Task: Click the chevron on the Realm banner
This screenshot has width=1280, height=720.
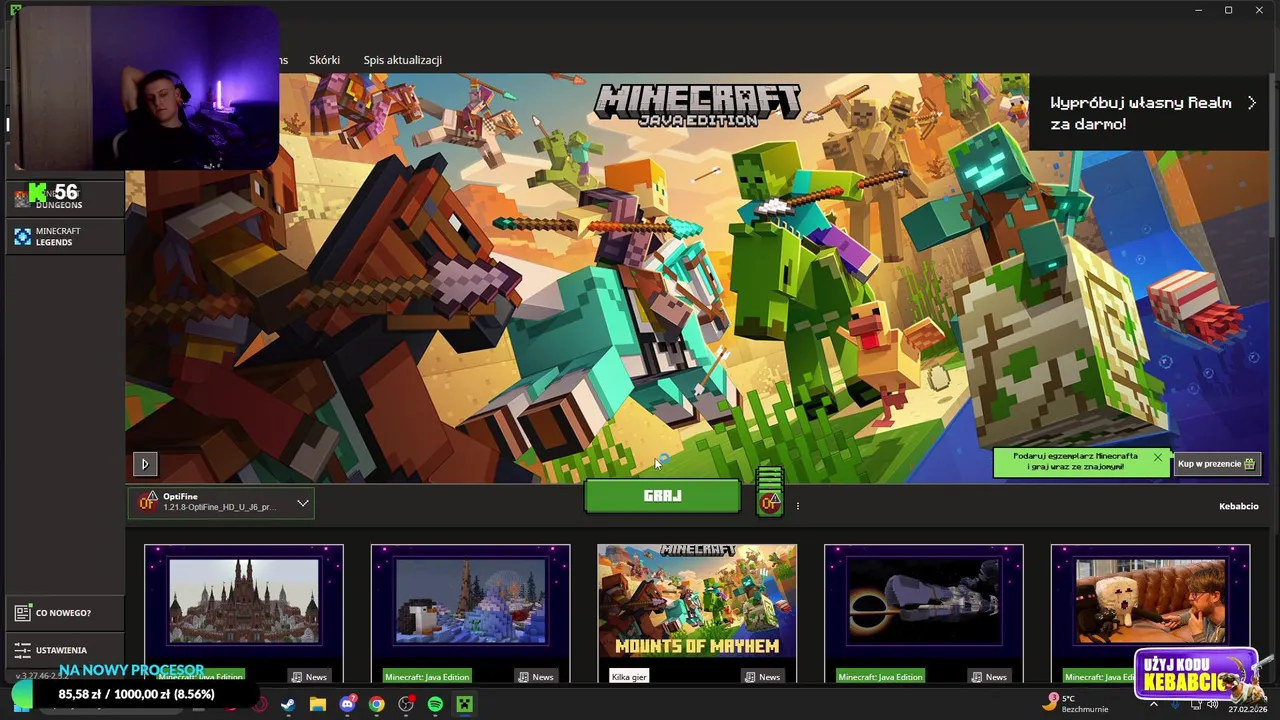Action: pos(1251,103)
